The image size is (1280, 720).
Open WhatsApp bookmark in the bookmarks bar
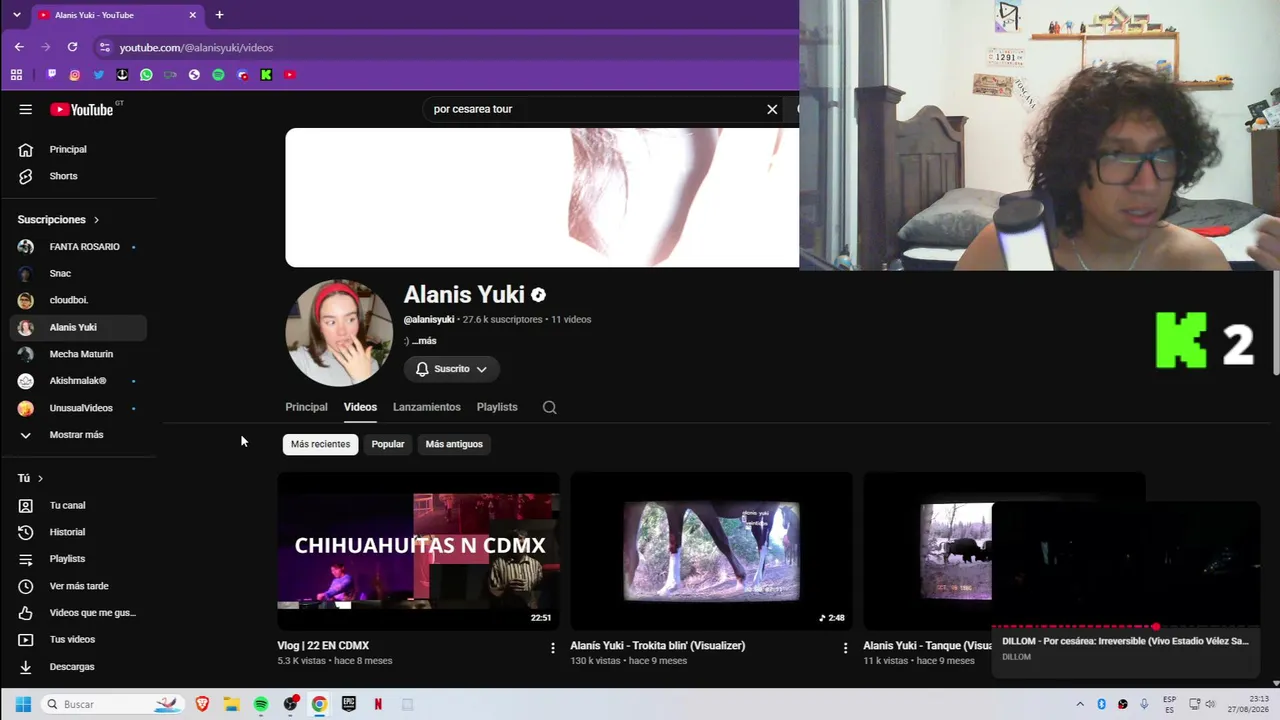[x=147, y=75]
